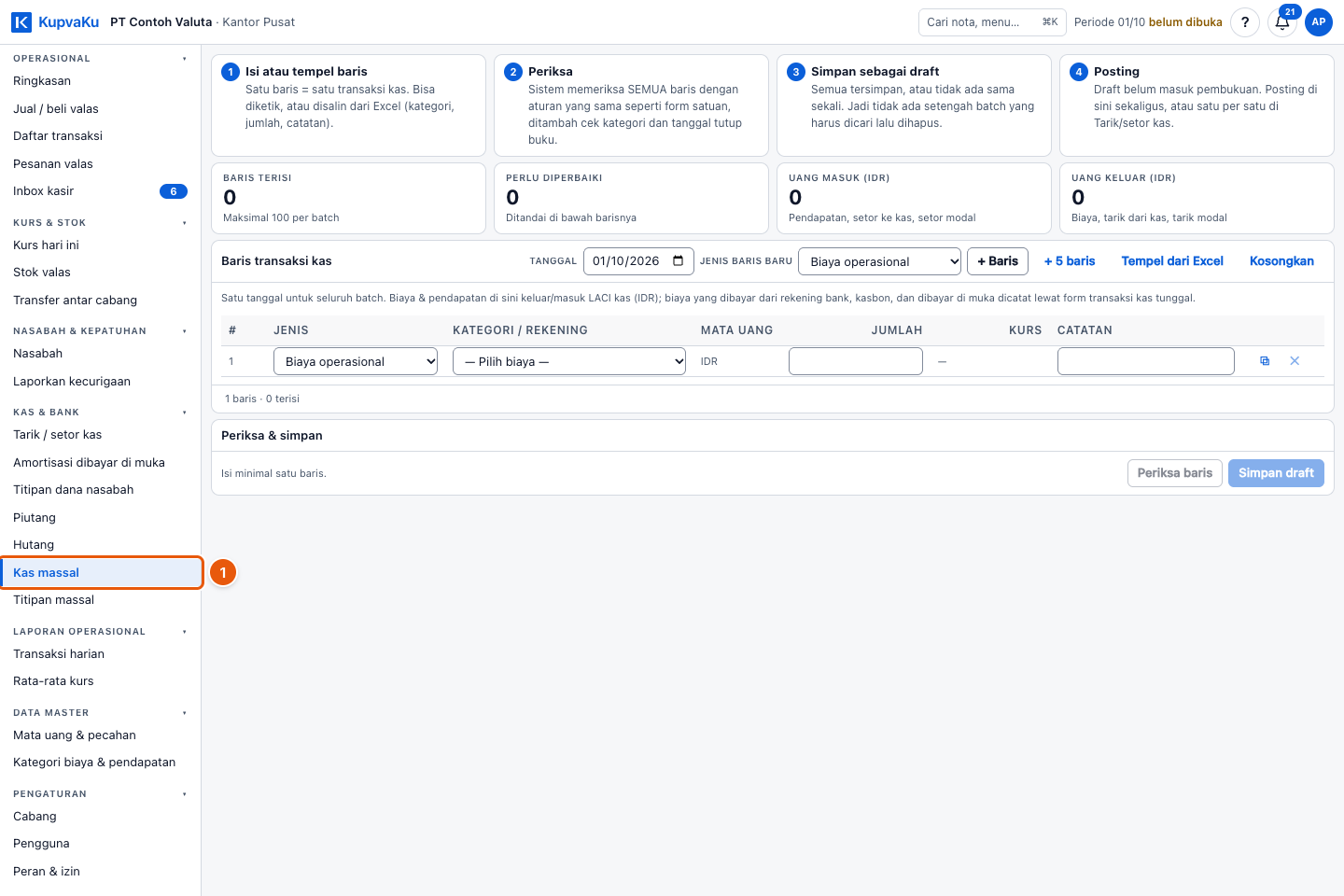
Task: Collapse the LAPORAN OPERASIONAL section
Action: coord(185,632)
